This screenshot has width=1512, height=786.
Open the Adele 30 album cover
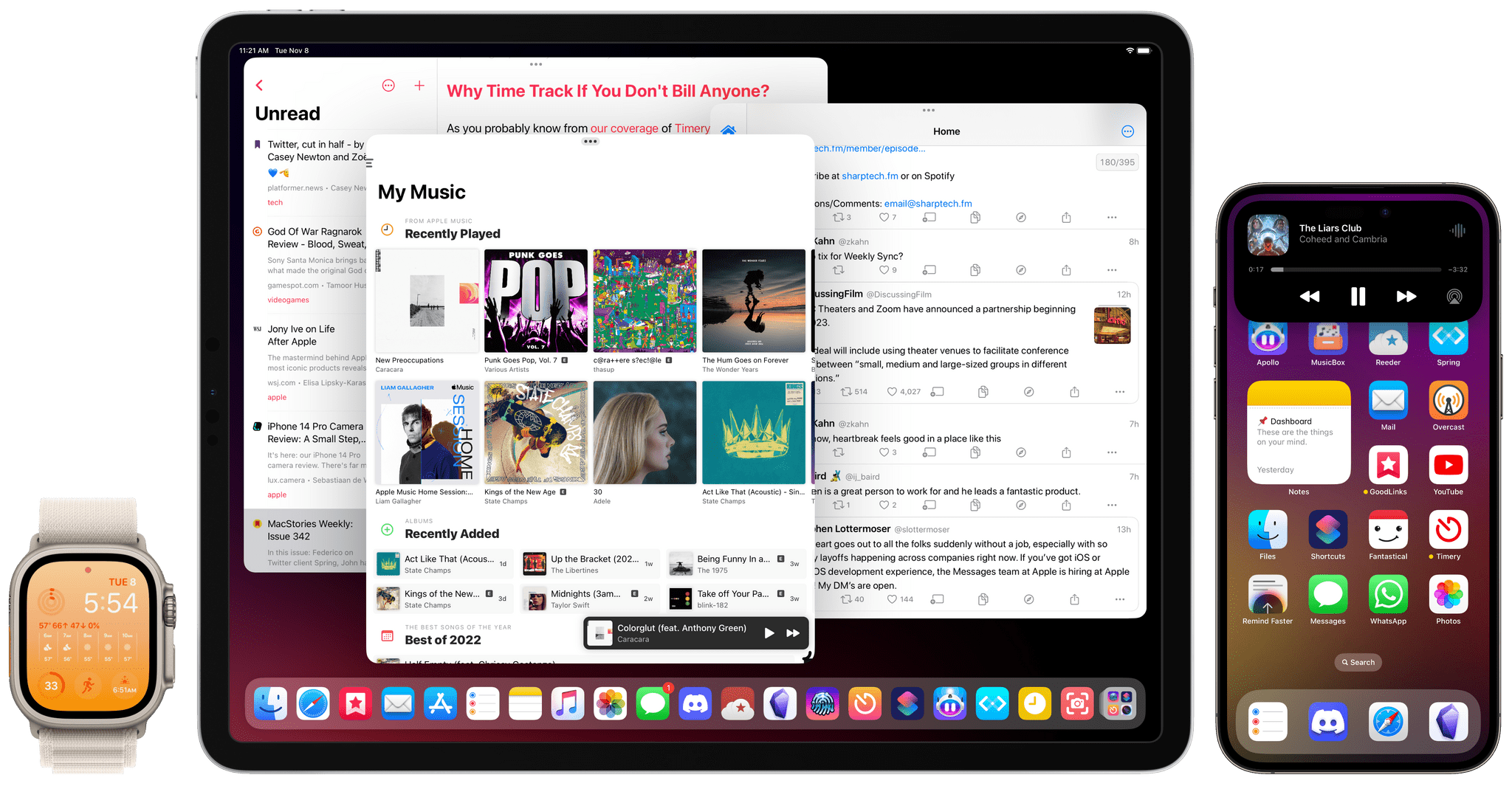click(645, 432)
